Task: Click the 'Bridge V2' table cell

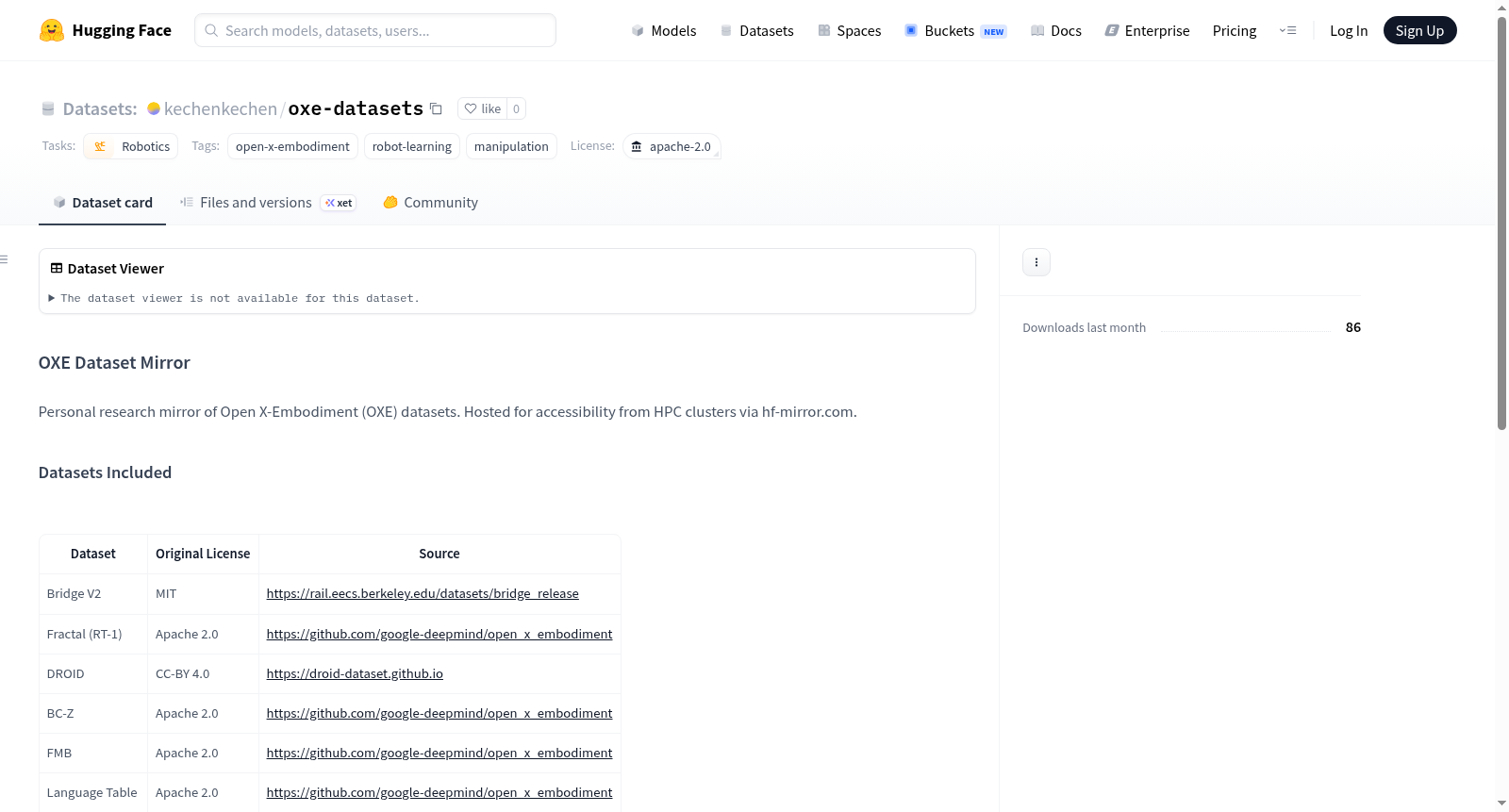Action: pyautogui.click(x=93, y=594)
